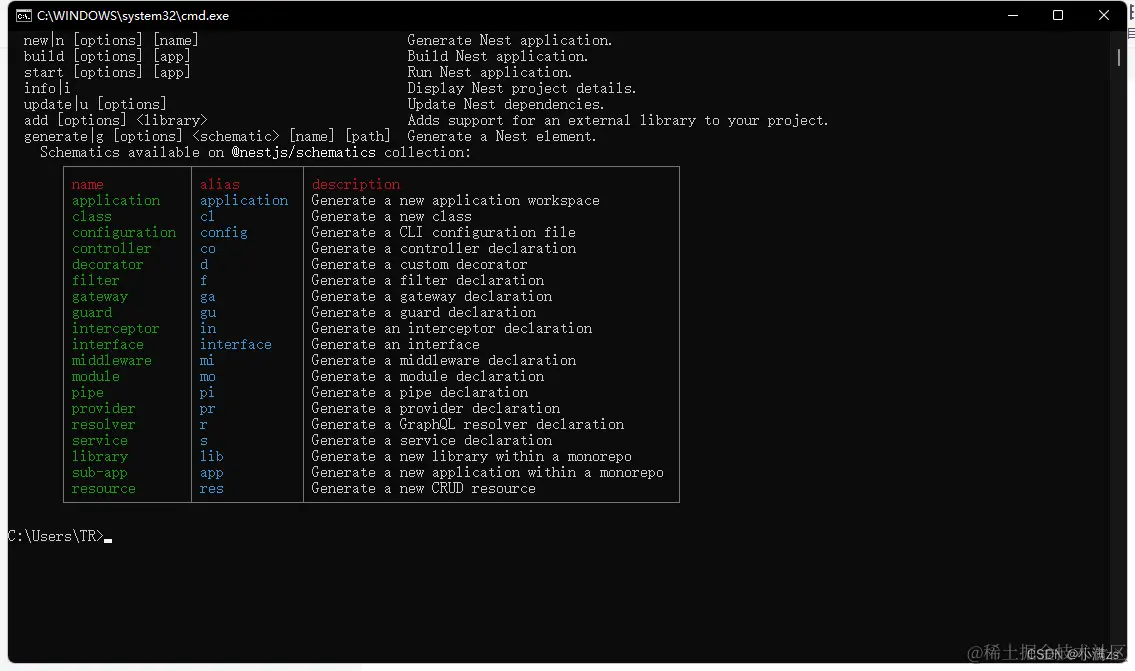Click 'controller' in the name column
The image size is (1135, 671).
tap(111, 248)
